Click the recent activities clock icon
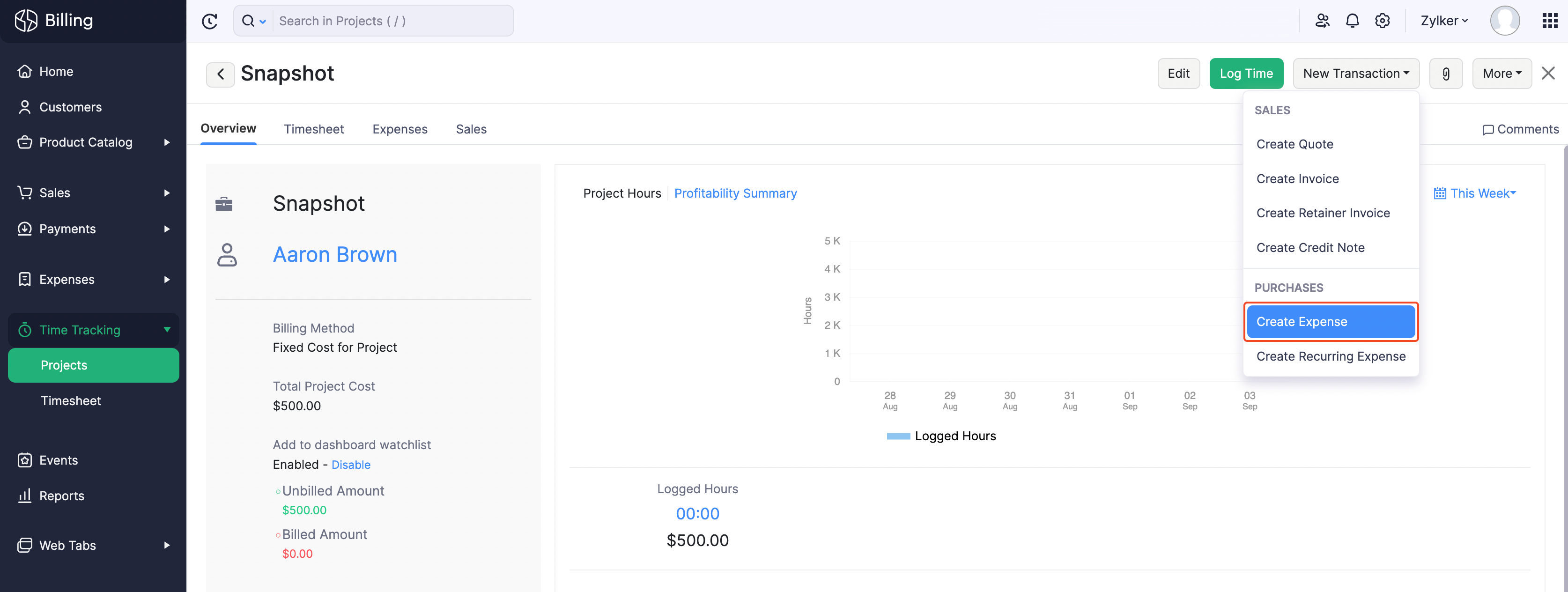This screenshot has height=592, width=1568. [209, 20]
